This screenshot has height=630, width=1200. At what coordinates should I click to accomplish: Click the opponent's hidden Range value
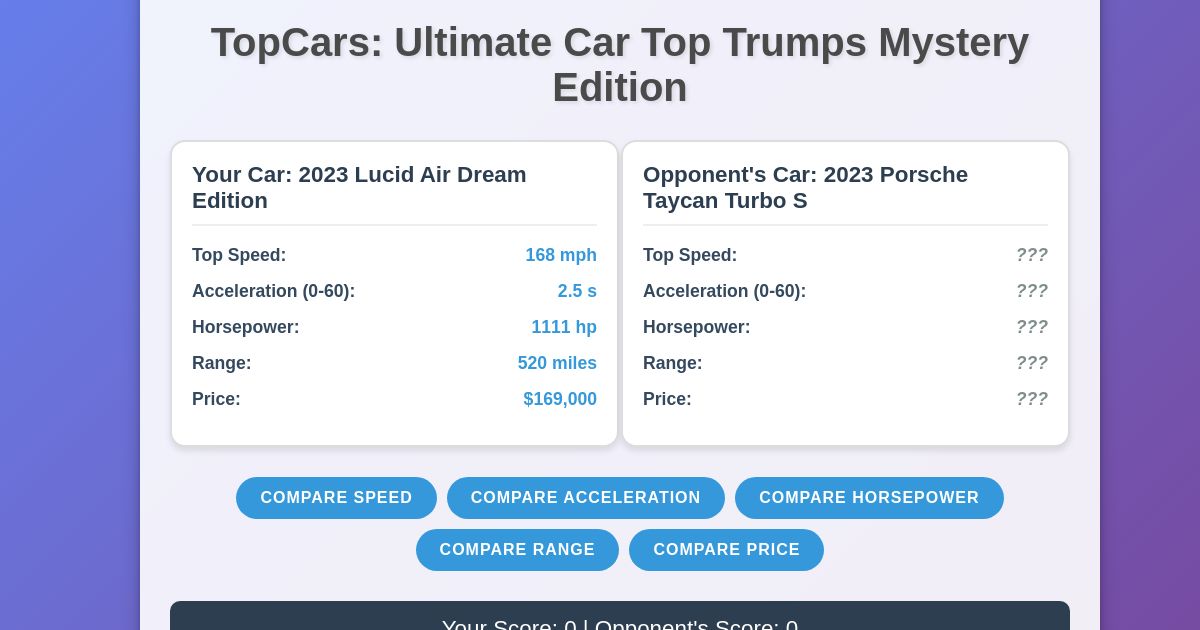(1032, 363)
